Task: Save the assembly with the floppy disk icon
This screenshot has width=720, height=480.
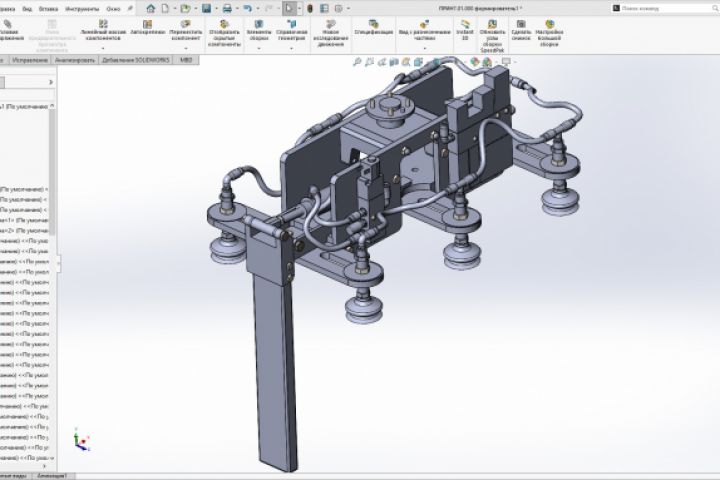Action: [x=207, y=8]
